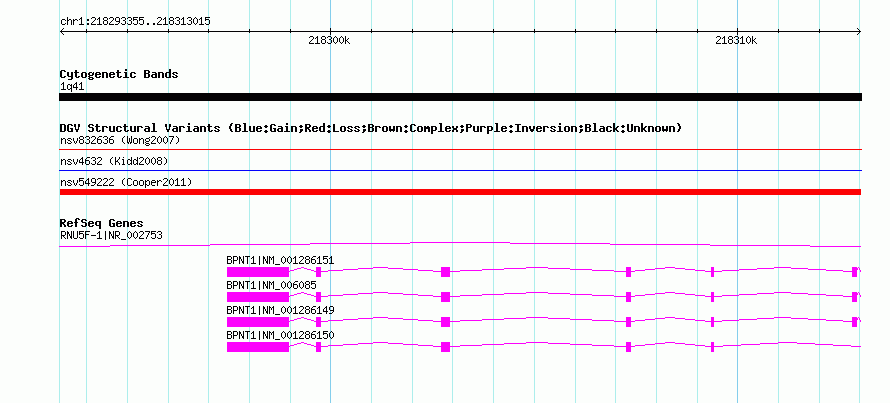Click the nsv832636 (Wong2007) variant label
This screenshot has width=890, height=403.
[120, 140]
